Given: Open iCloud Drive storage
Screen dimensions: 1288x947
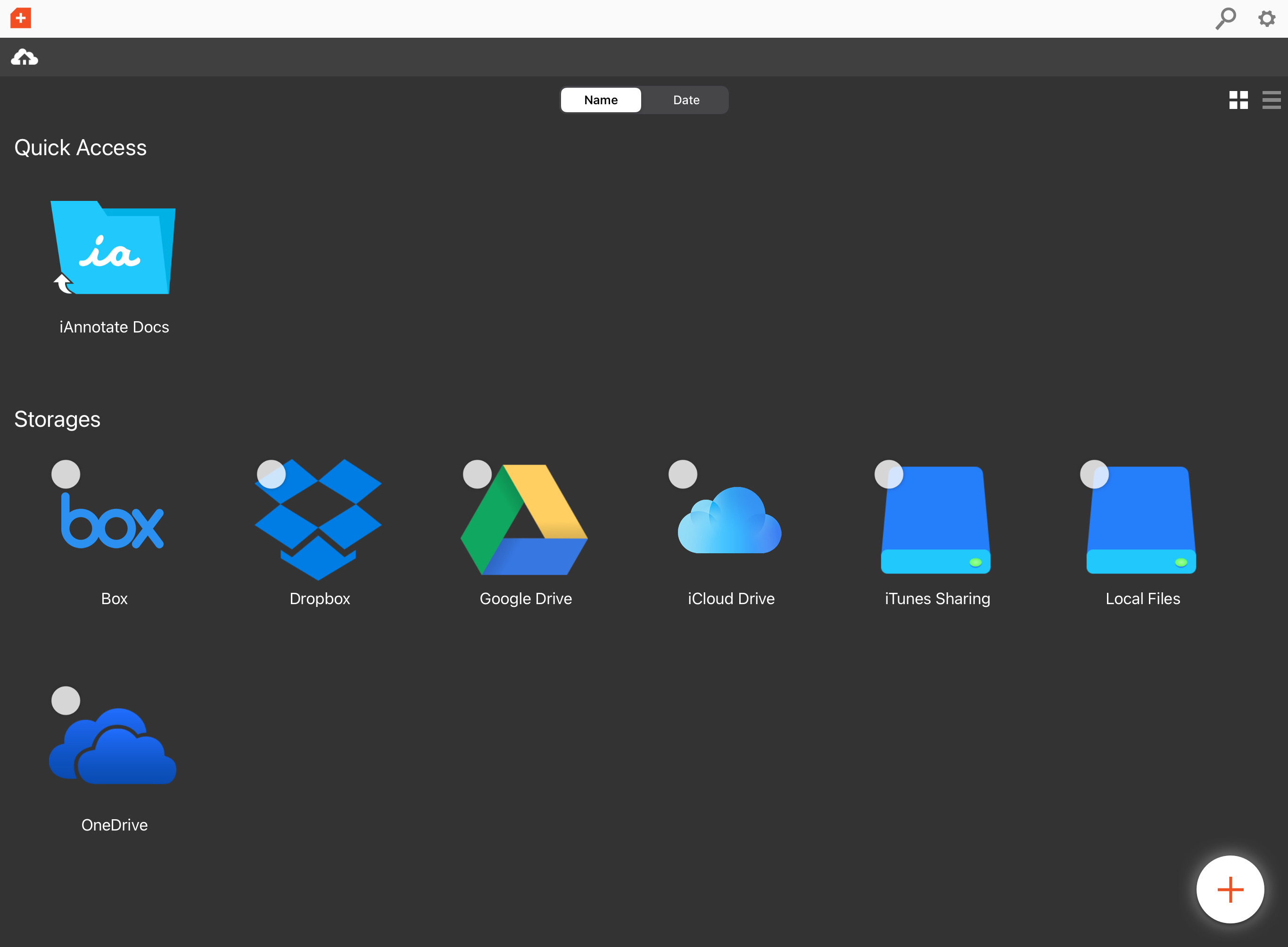Looking at the screenshot, I should coord(730,520).
